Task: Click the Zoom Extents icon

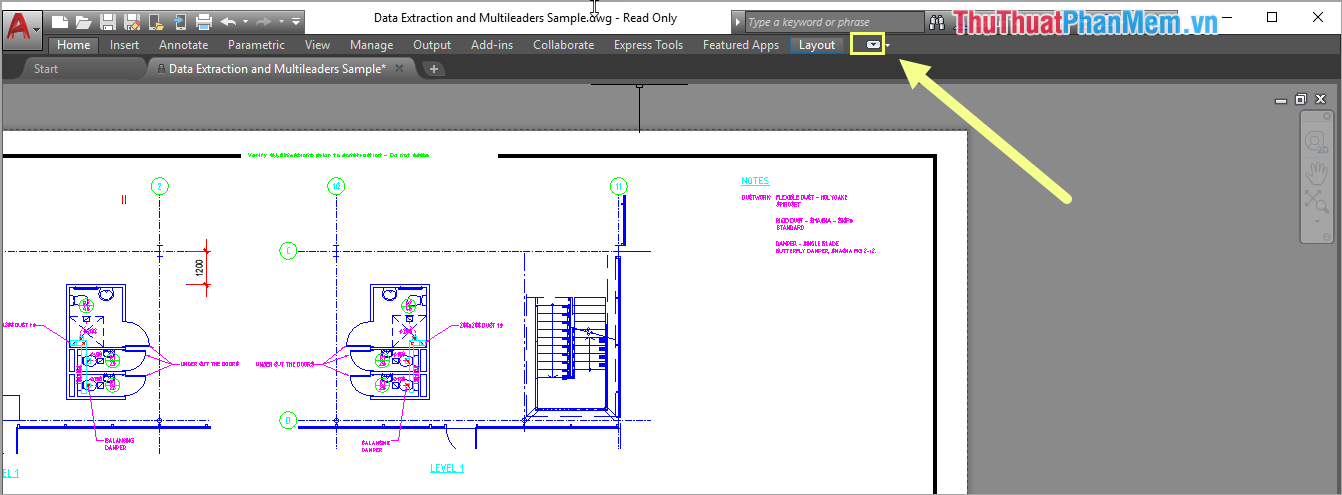Action: (x=1316, y=203)
